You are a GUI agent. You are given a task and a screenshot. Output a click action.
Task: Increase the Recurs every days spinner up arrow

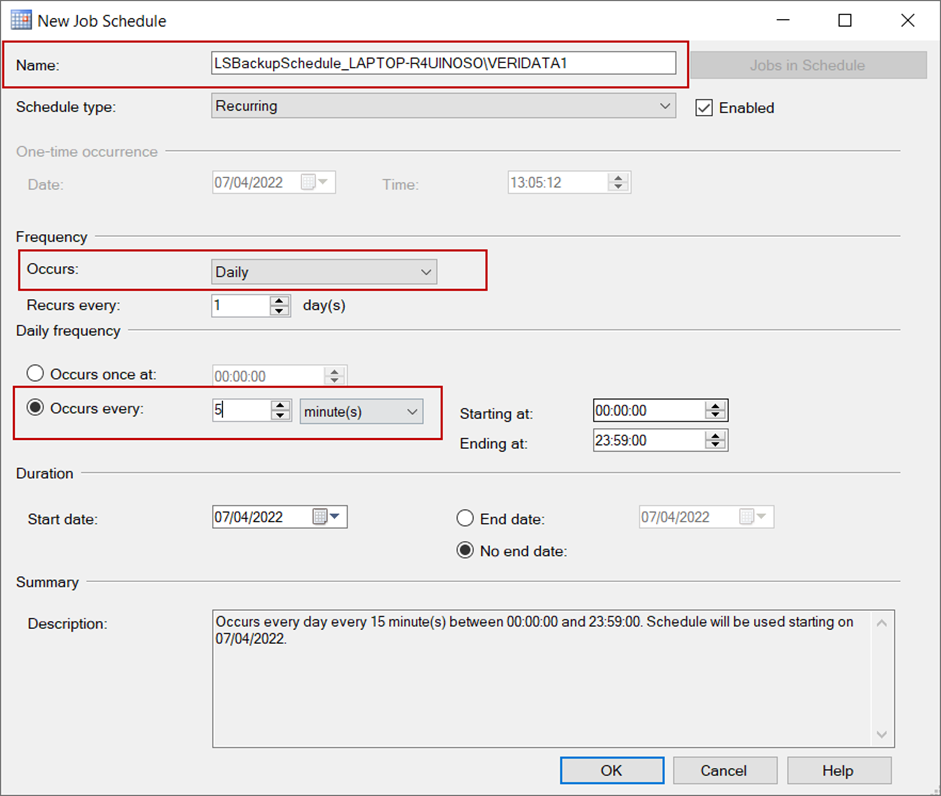279,300
